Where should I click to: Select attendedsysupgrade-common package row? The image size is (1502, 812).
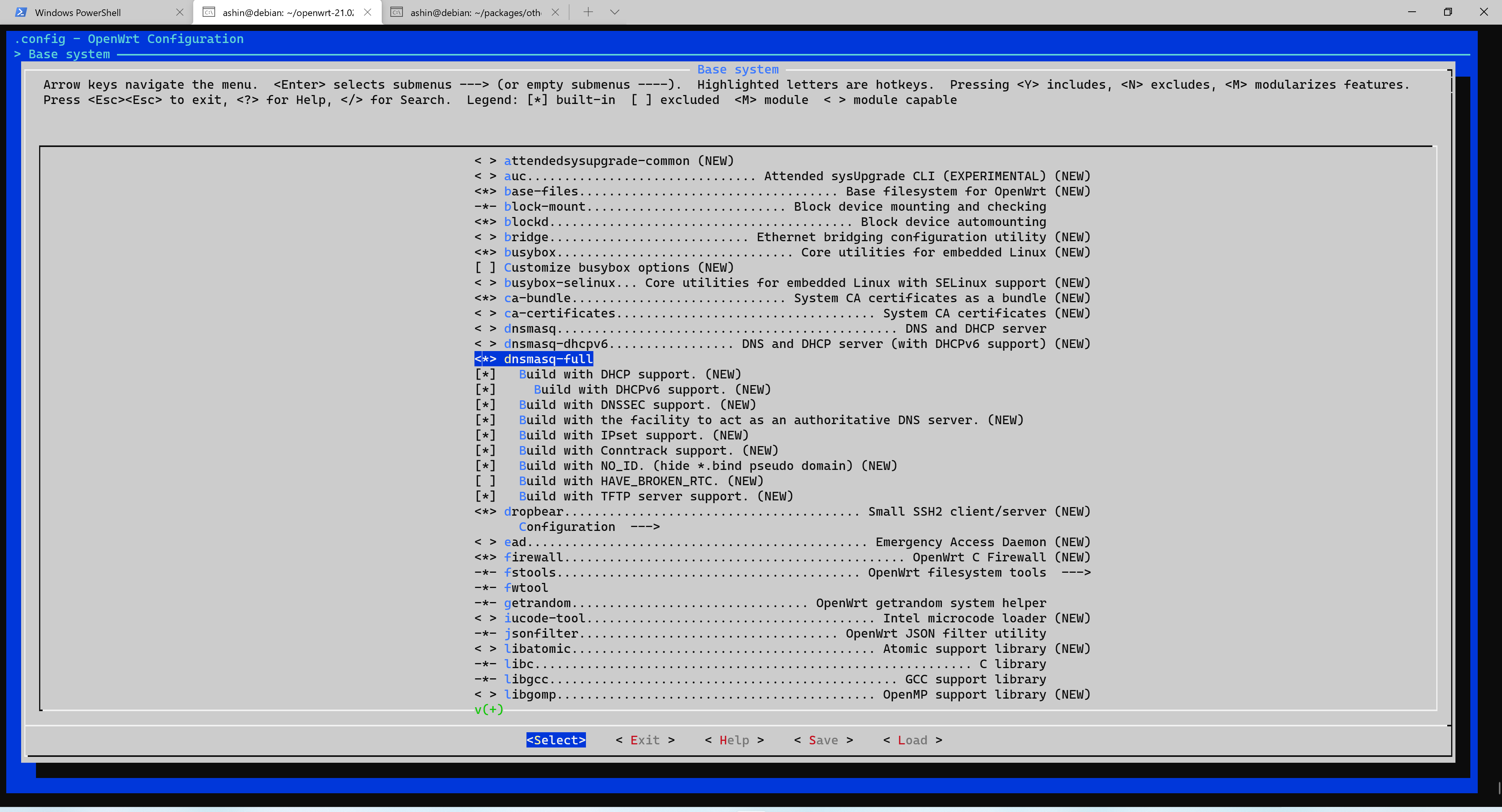coord(604,161)
